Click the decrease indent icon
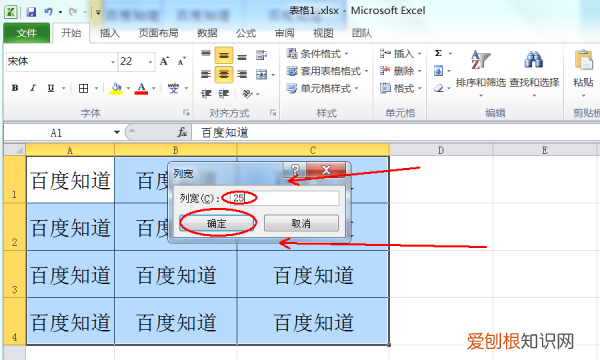Image resolution: width=600 pixels, height=360 pixels. 207,93
